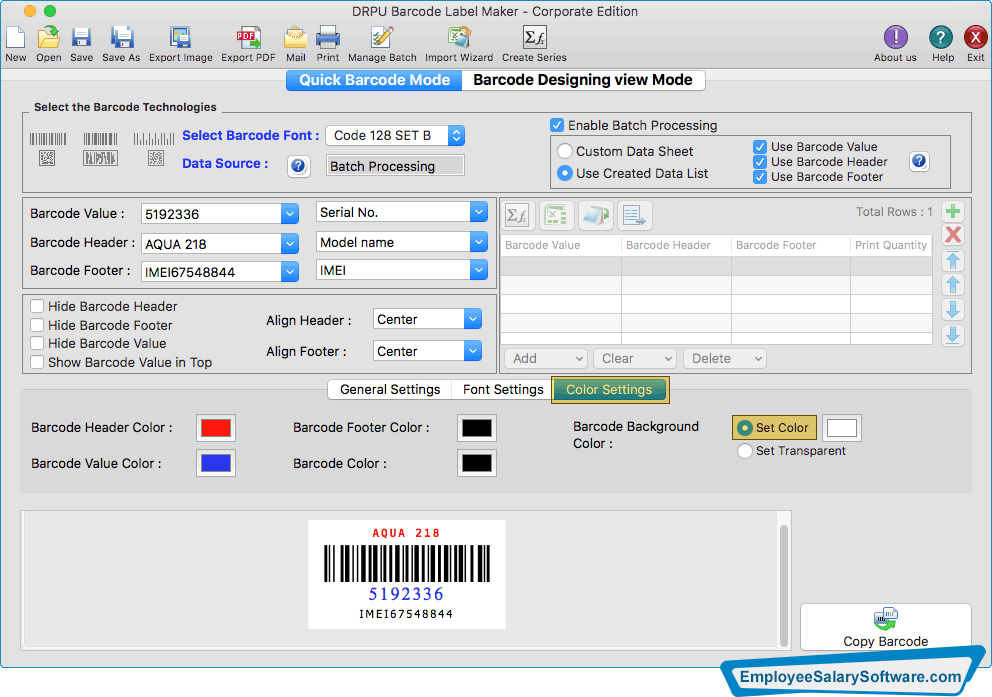Image resolution: width=992 pixels, height=697 pixels.
Task: Click the Export Image icon
Action: 180,38
